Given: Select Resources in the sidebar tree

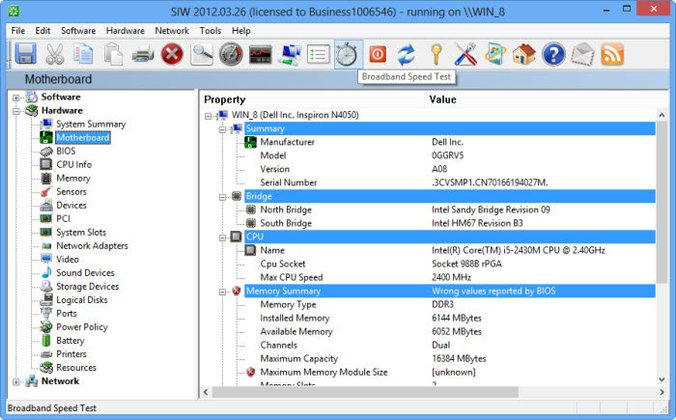Looking at the screenshot, I should 76,368.
